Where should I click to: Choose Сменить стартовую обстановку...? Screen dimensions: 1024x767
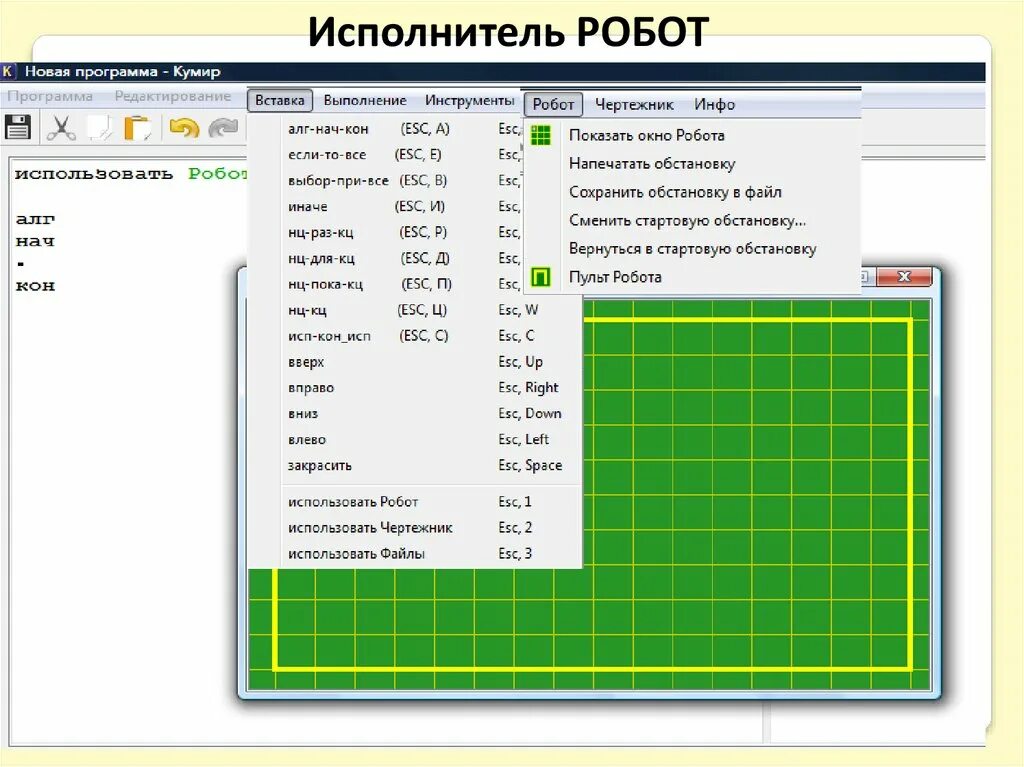[x=692, y=220]
